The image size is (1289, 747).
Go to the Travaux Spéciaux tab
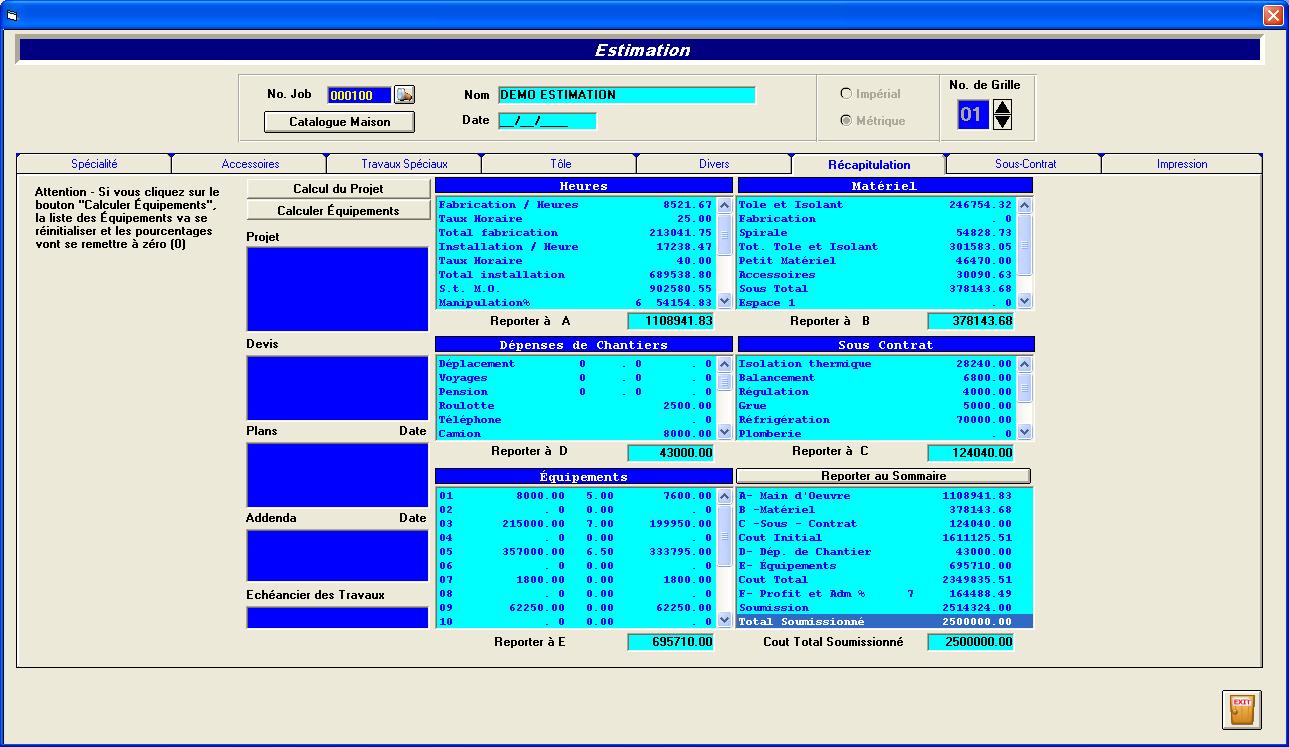[404, 164]
